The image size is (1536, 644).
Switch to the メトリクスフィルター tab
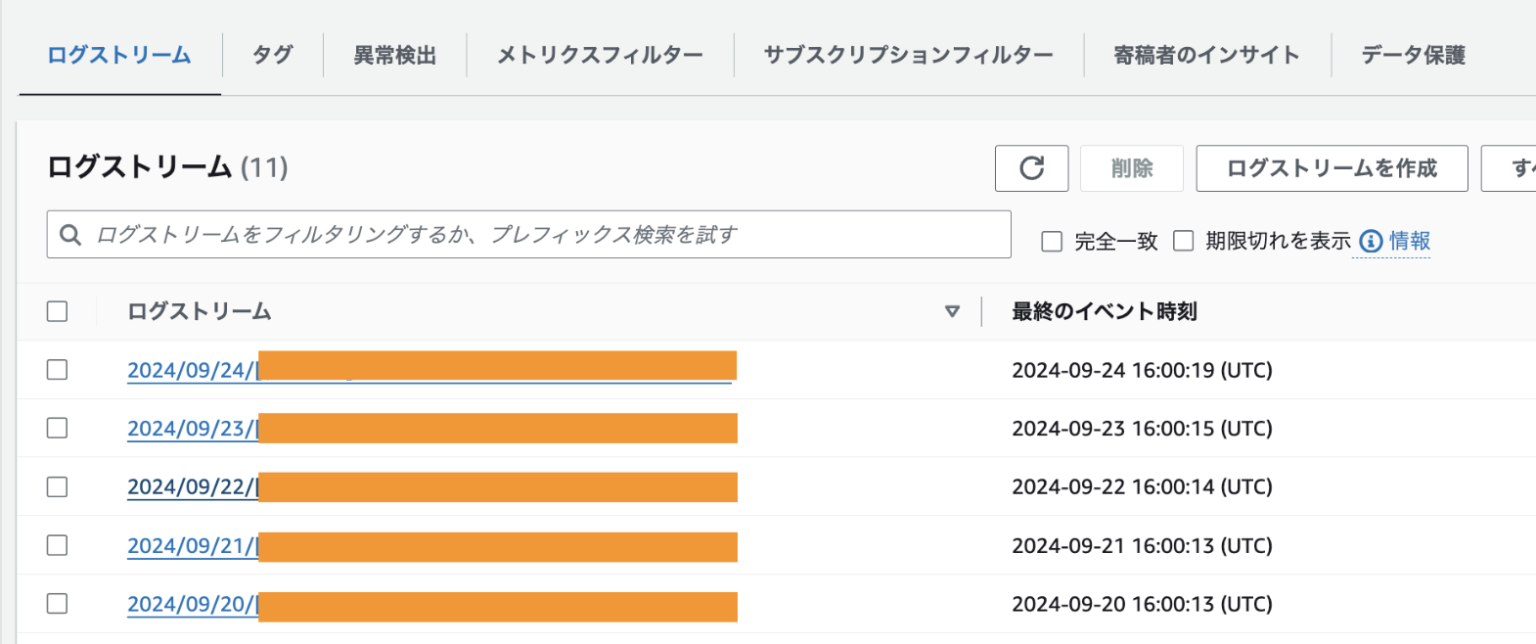pyautogui.click(x=599, y=55)
